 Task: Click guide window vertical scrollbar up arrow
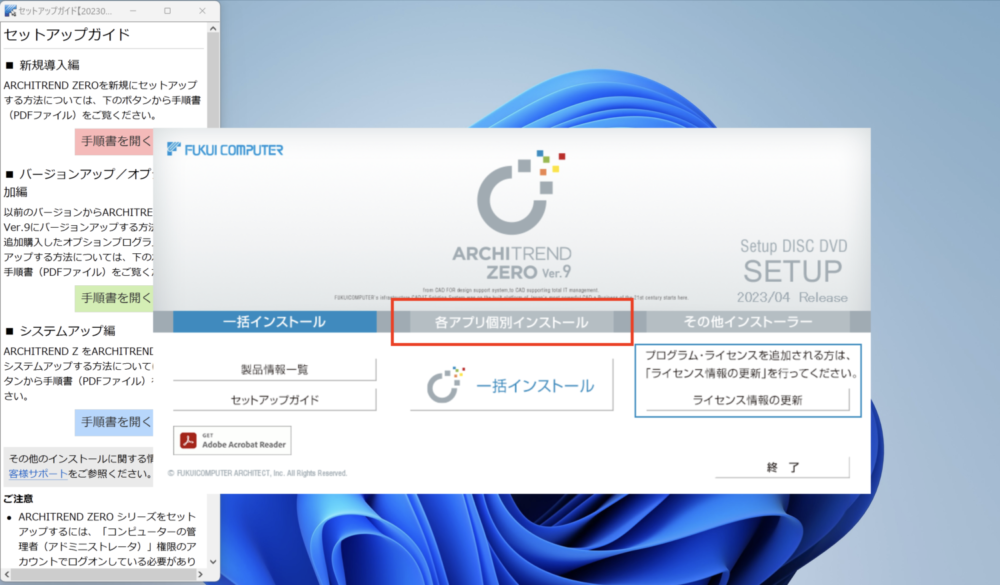click(213, 29)
